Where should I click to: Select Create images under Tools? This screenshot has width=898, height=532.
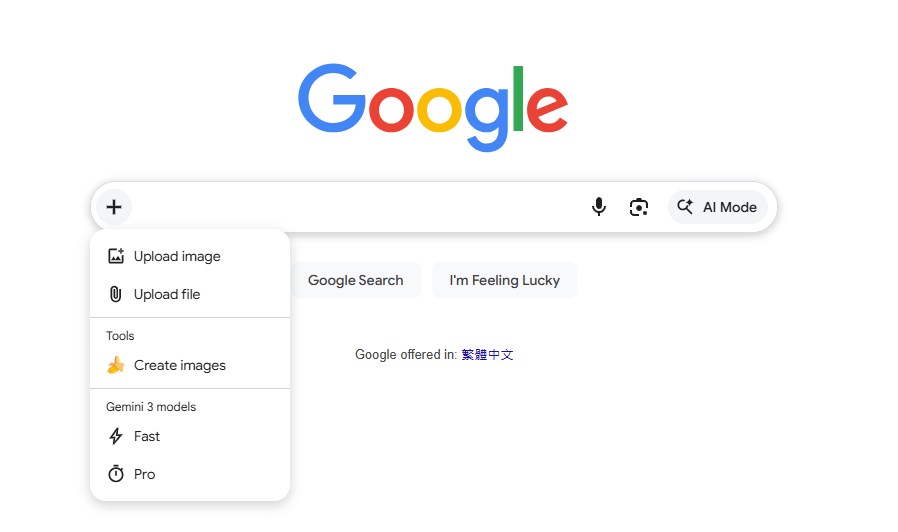(190, 365)
